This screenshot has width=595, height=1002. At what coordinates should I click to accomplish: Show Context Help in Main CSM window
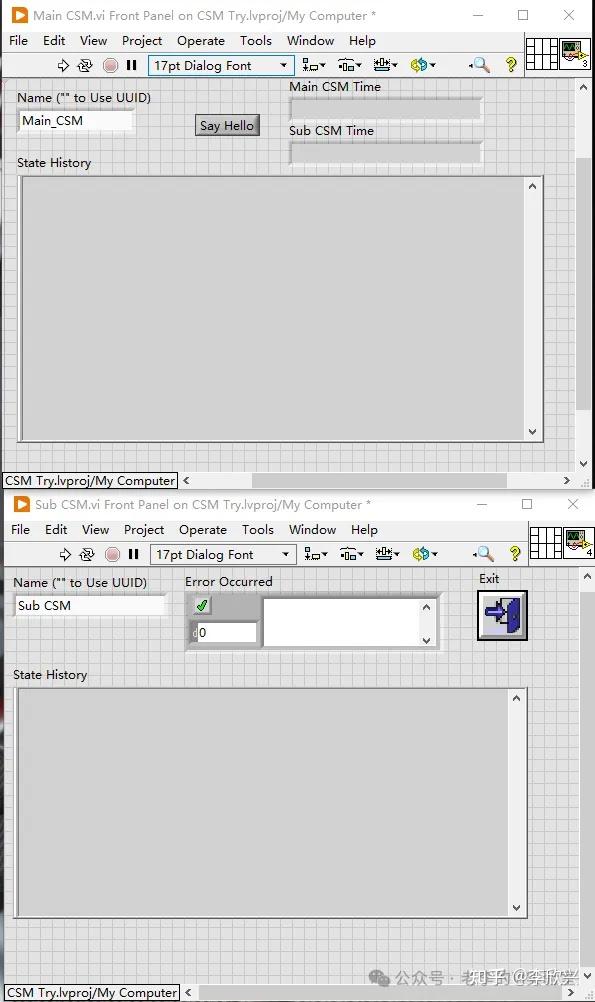pyautogui.click(x=511, y=65)
